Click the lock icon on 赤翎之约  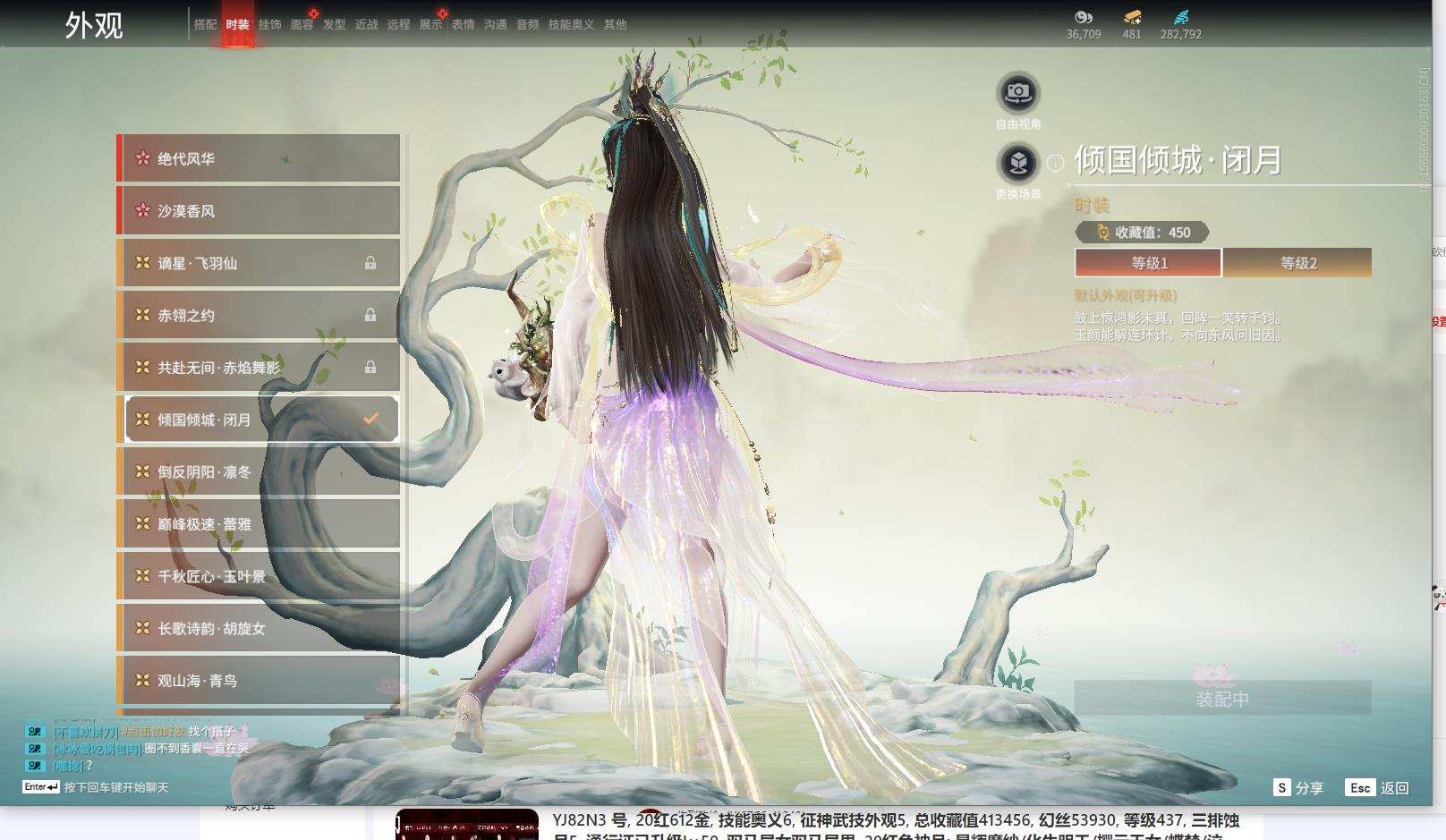pos(370,315)
